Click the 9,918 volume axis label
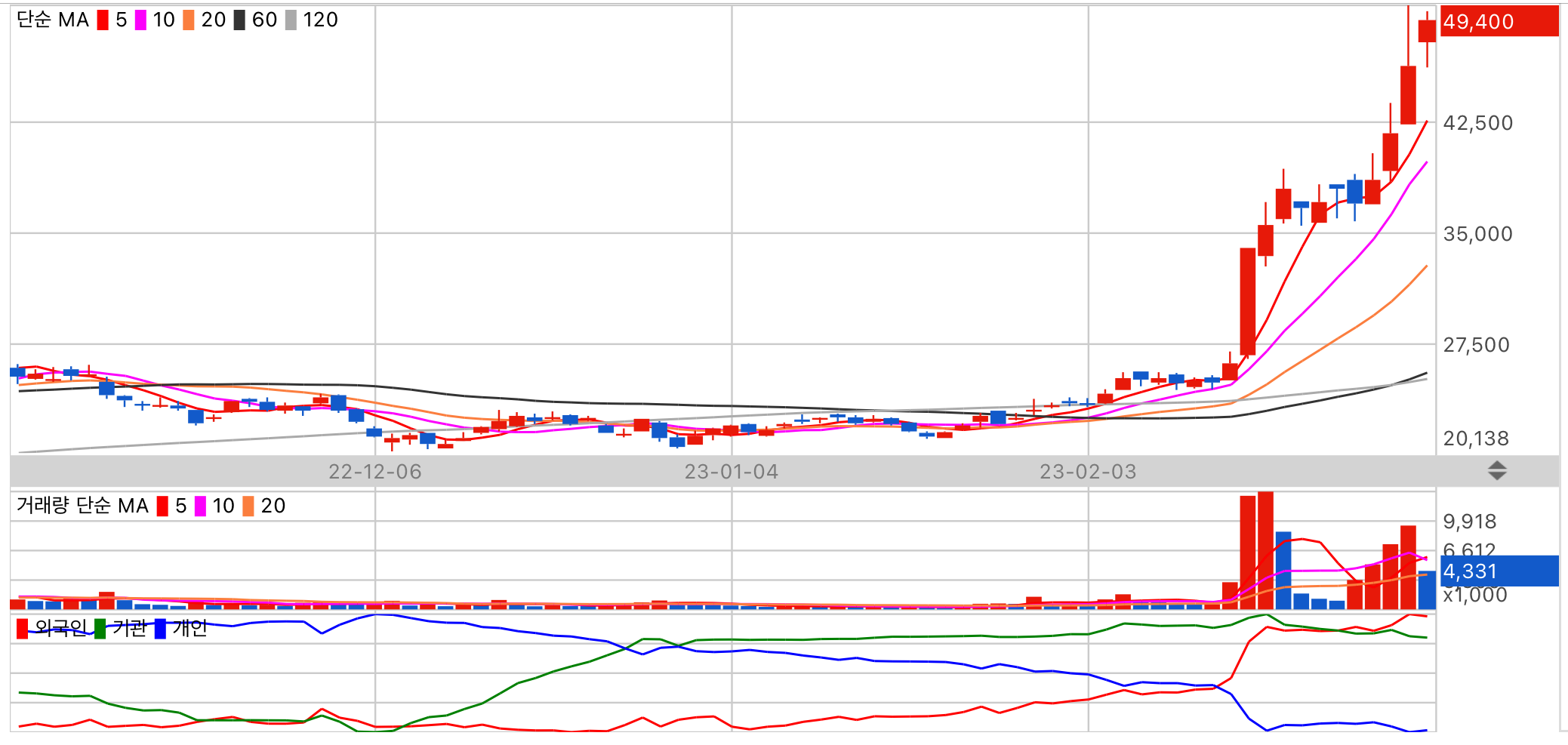This screenshot has height=745, width=1568. [x=1470, y=522]
